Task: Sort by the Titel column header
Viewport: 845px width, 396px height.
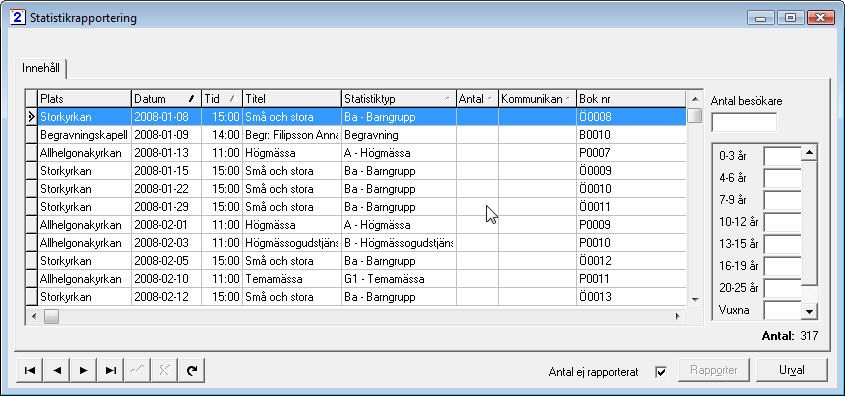Action: tap(292, 99)
